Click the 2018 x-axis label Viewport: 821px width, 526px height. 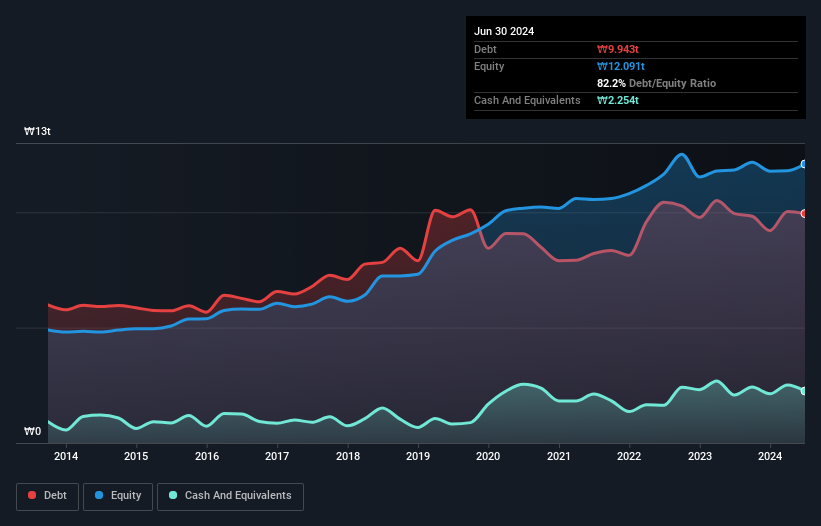point(348,456)
